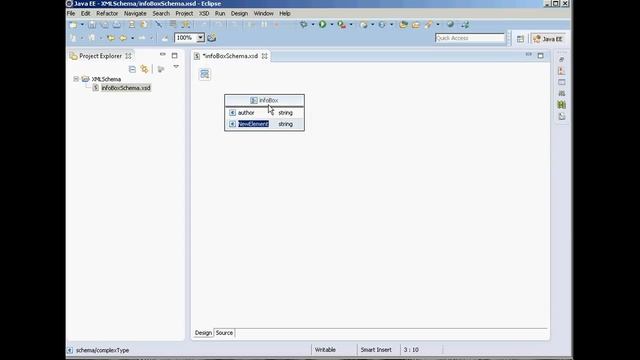Minimize the Project Explorer panel
The width and height of the screenshot is (640, 360).
(163, 55)
